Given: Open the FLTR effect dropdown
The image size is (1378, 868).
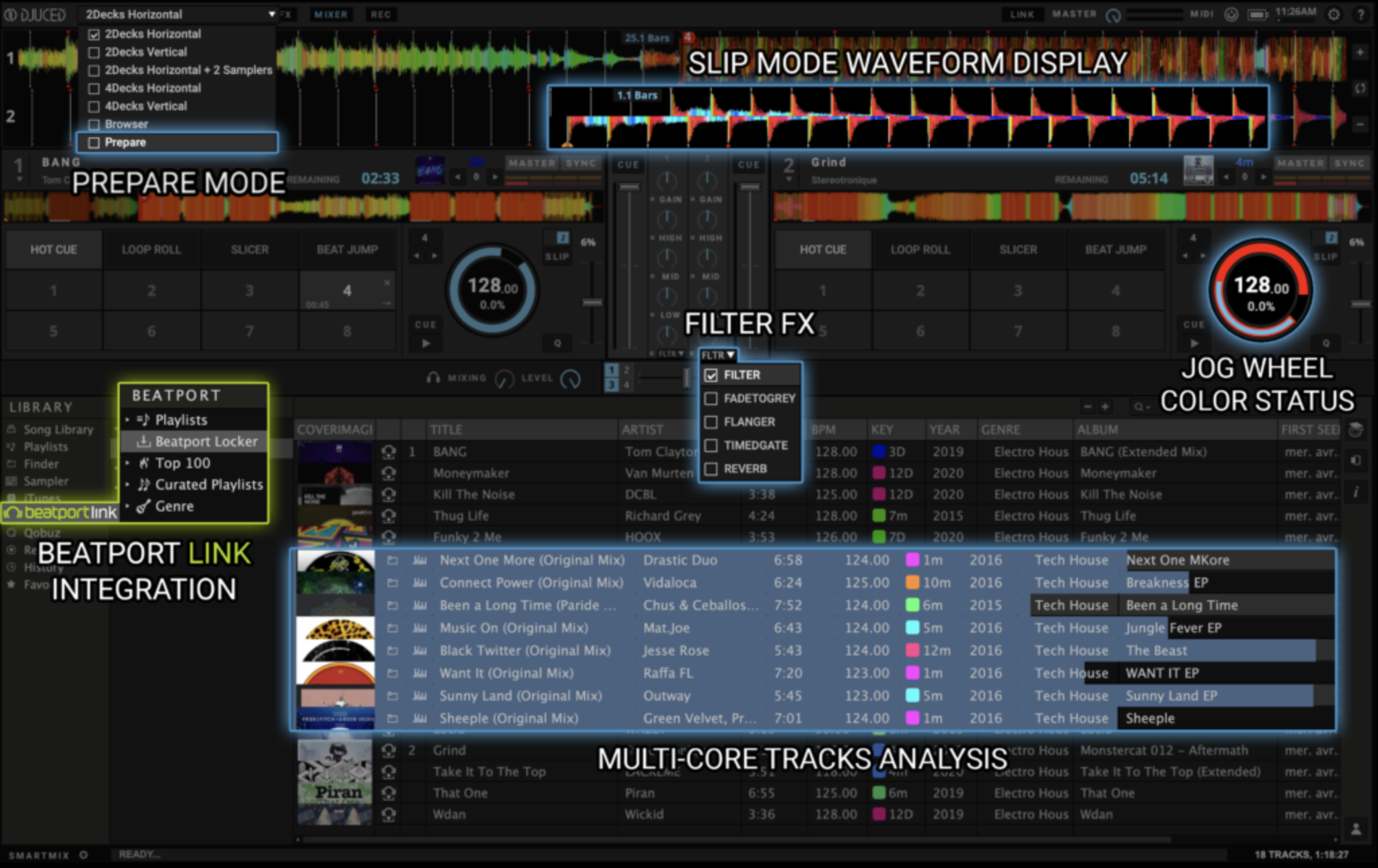Looking at the screenshot, I should (718, 355).
